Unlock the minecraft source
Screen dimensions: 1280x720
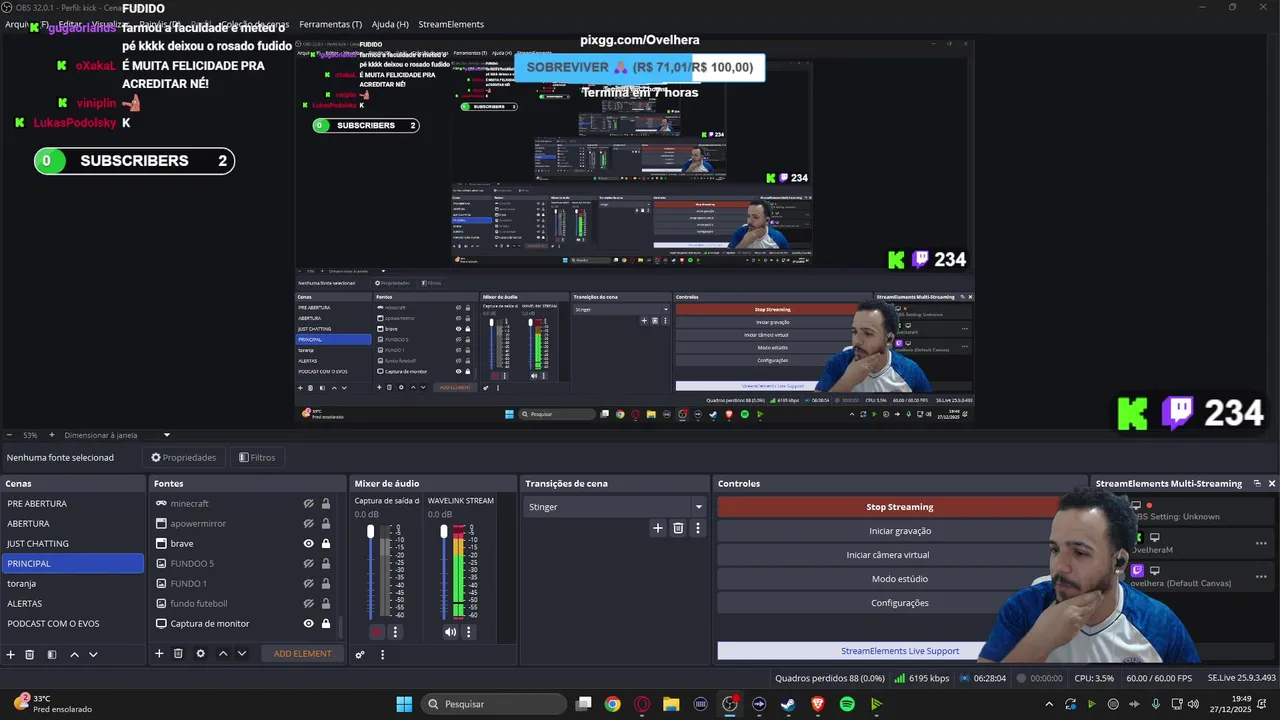coord(326,503)
